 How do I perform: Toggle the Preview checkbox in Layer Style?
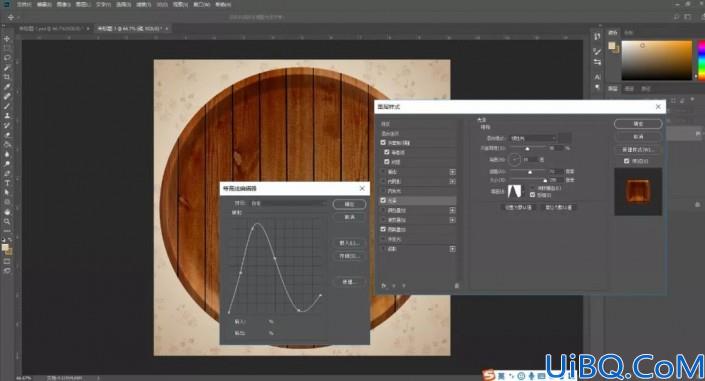[x=626, y=161]
